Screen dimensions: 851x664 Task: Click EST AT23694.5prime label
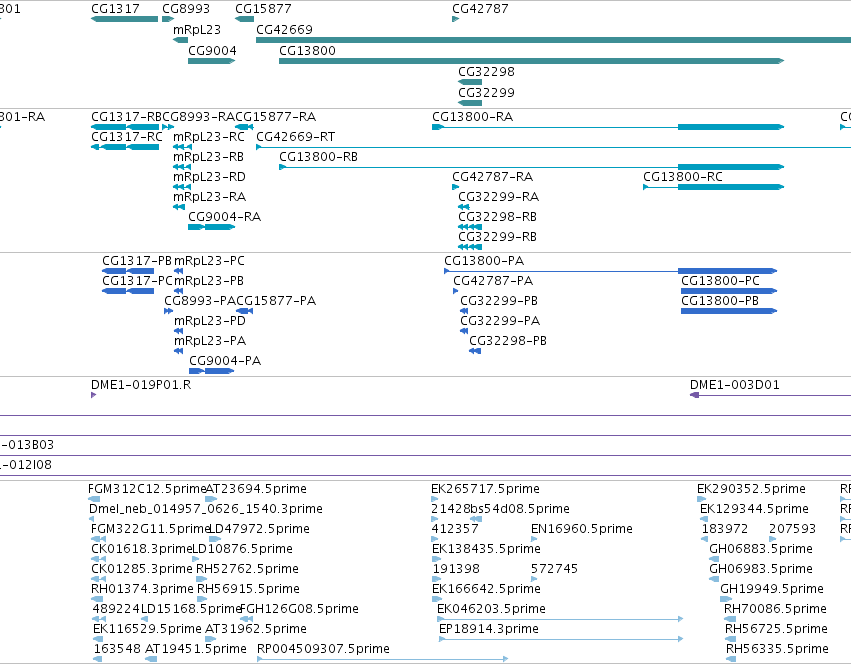[256, 489]
